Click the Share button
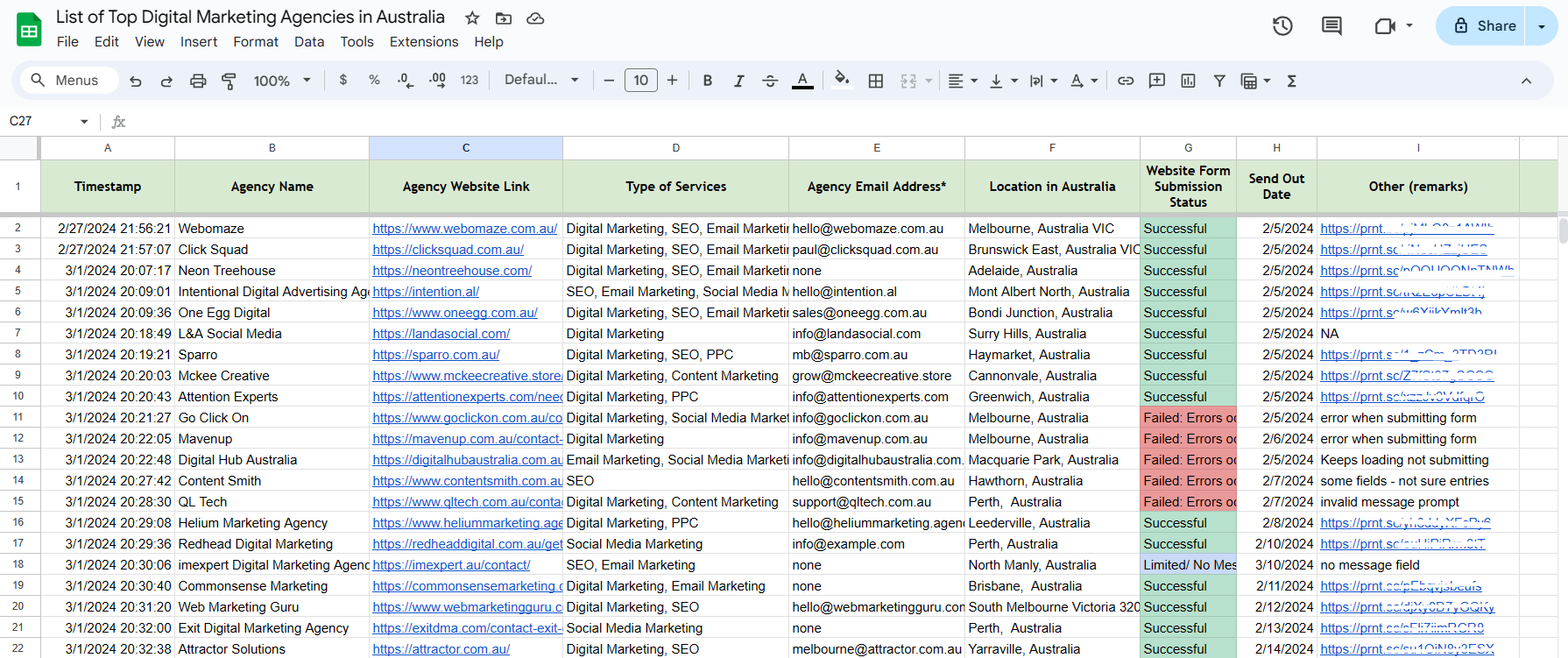Screen dimensions: 1568x658 [1481, 26]
